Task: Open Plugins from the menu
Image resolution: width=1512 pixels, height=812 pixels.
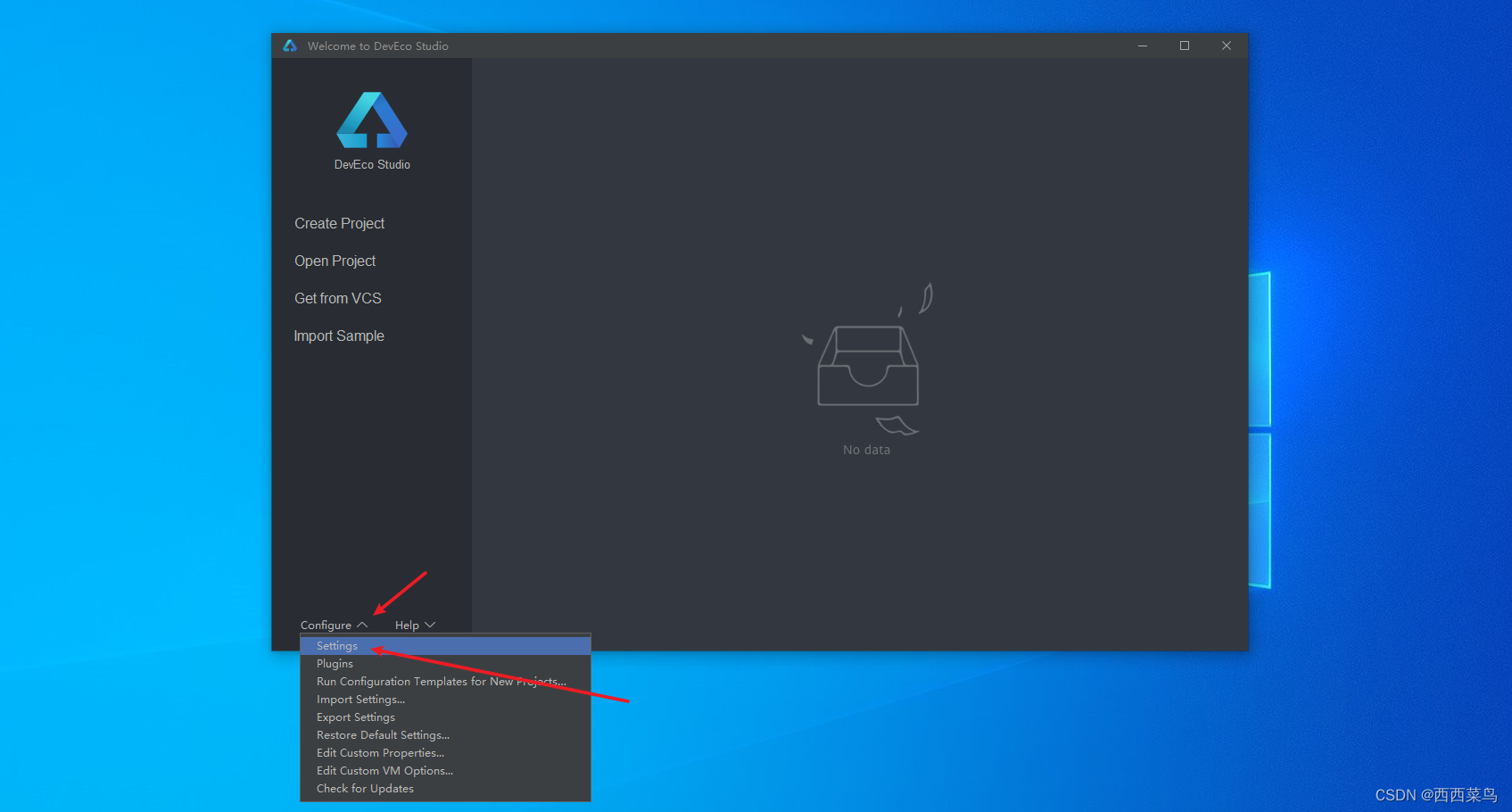Action: [445, 664]
